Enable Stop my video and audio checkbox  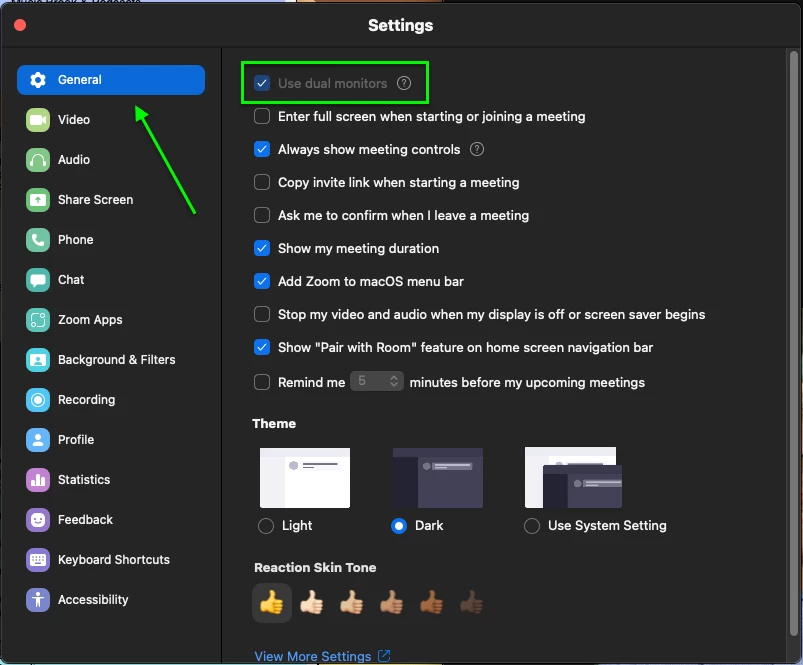coord(262,314)
